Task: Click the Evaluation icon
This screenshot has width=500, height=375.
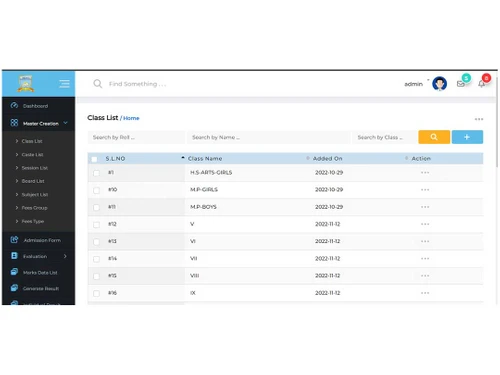Action: [x=14, y=256]
